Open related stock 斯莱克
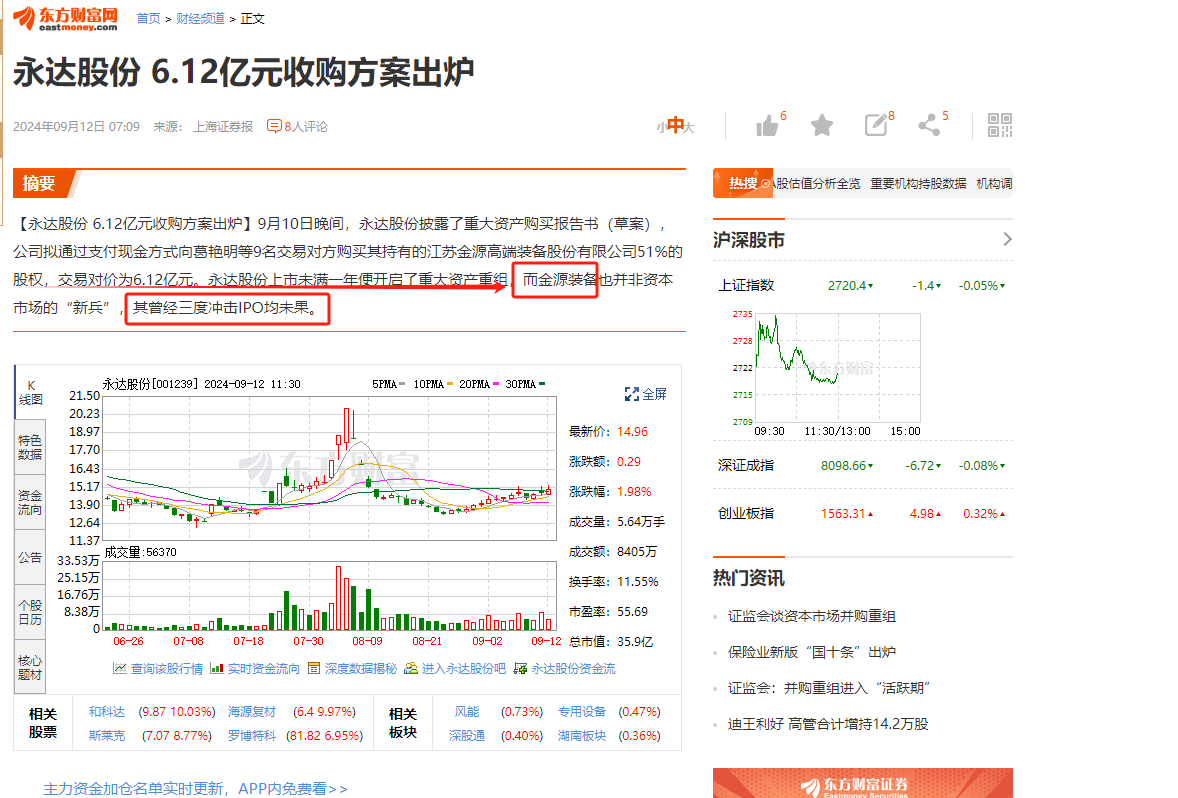 tap(107, 736)
